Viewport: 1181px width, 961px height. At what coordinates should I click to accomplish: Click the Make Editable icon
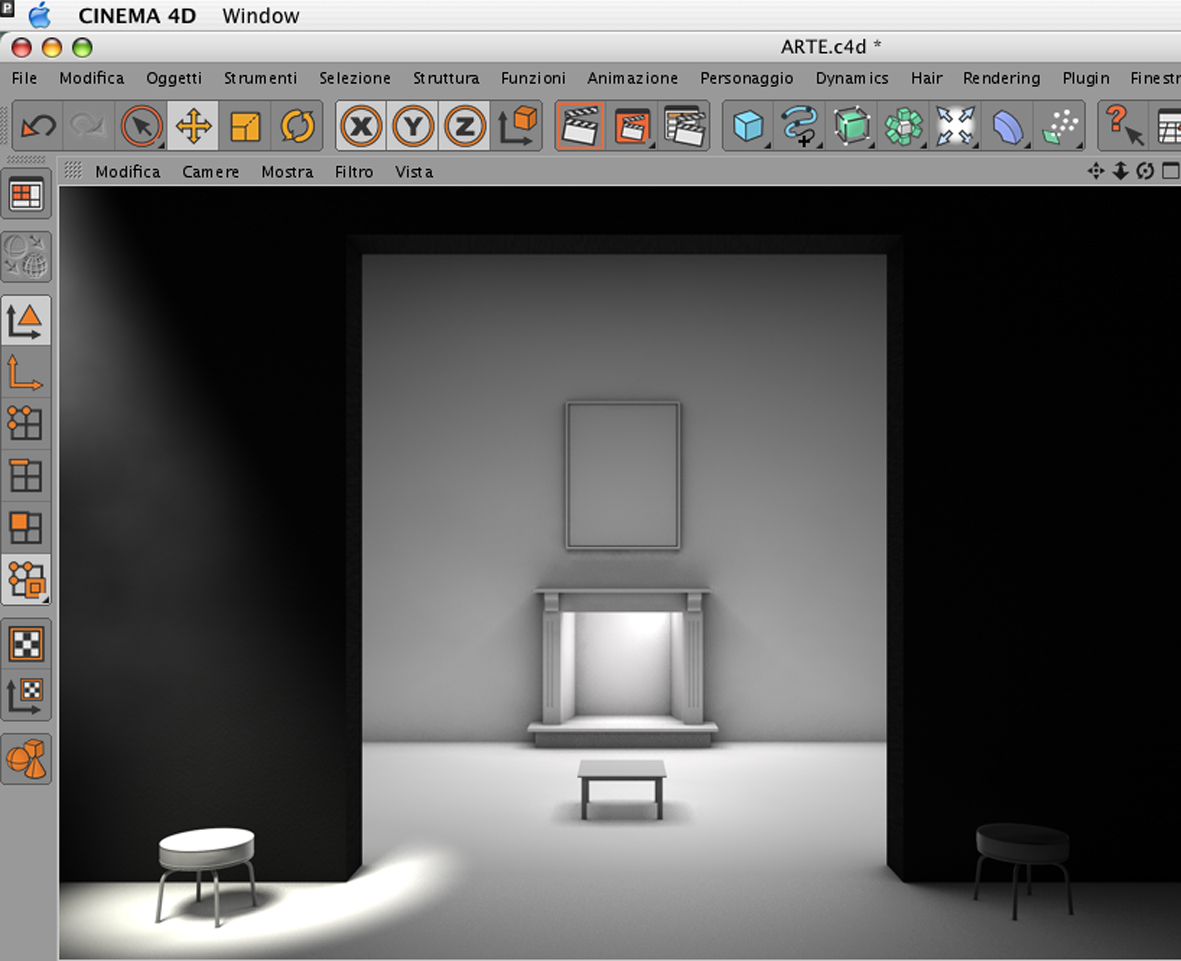[x=26, y=258]
